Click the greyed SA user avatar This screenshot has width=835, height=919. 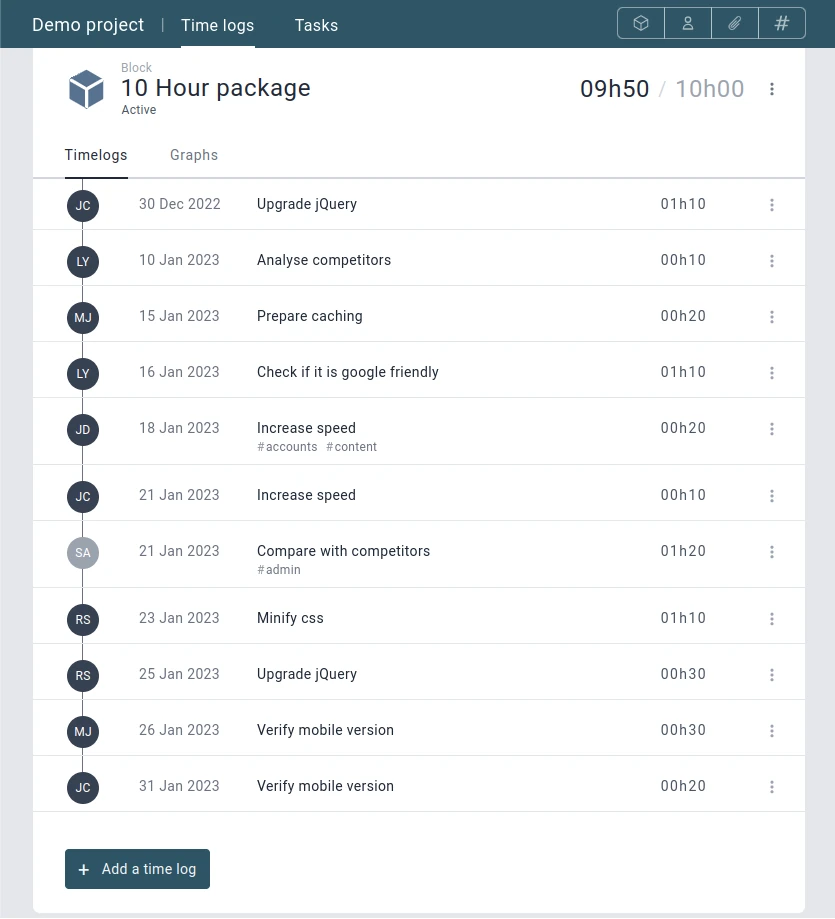83,553
